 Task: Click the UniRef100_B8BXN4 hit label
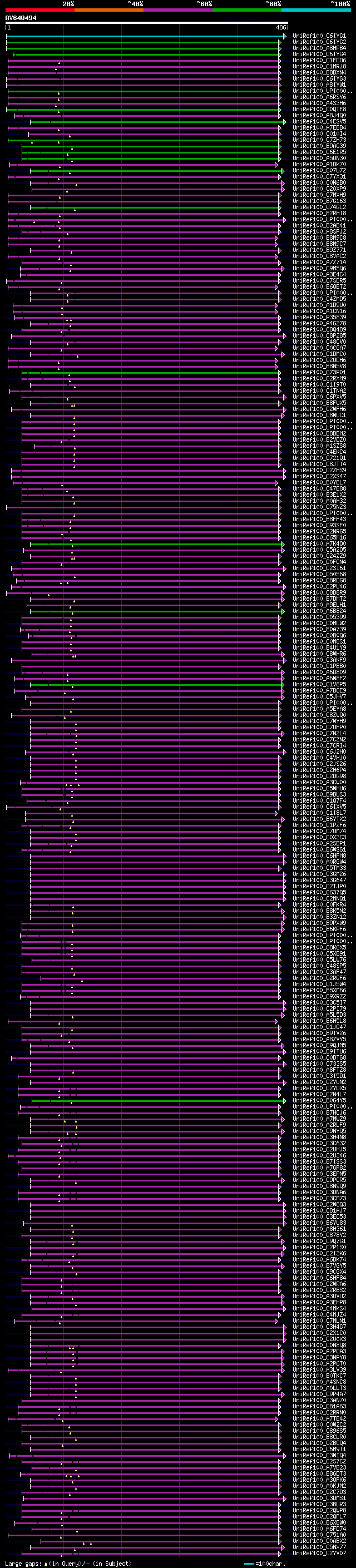click(x=319, y=72)
